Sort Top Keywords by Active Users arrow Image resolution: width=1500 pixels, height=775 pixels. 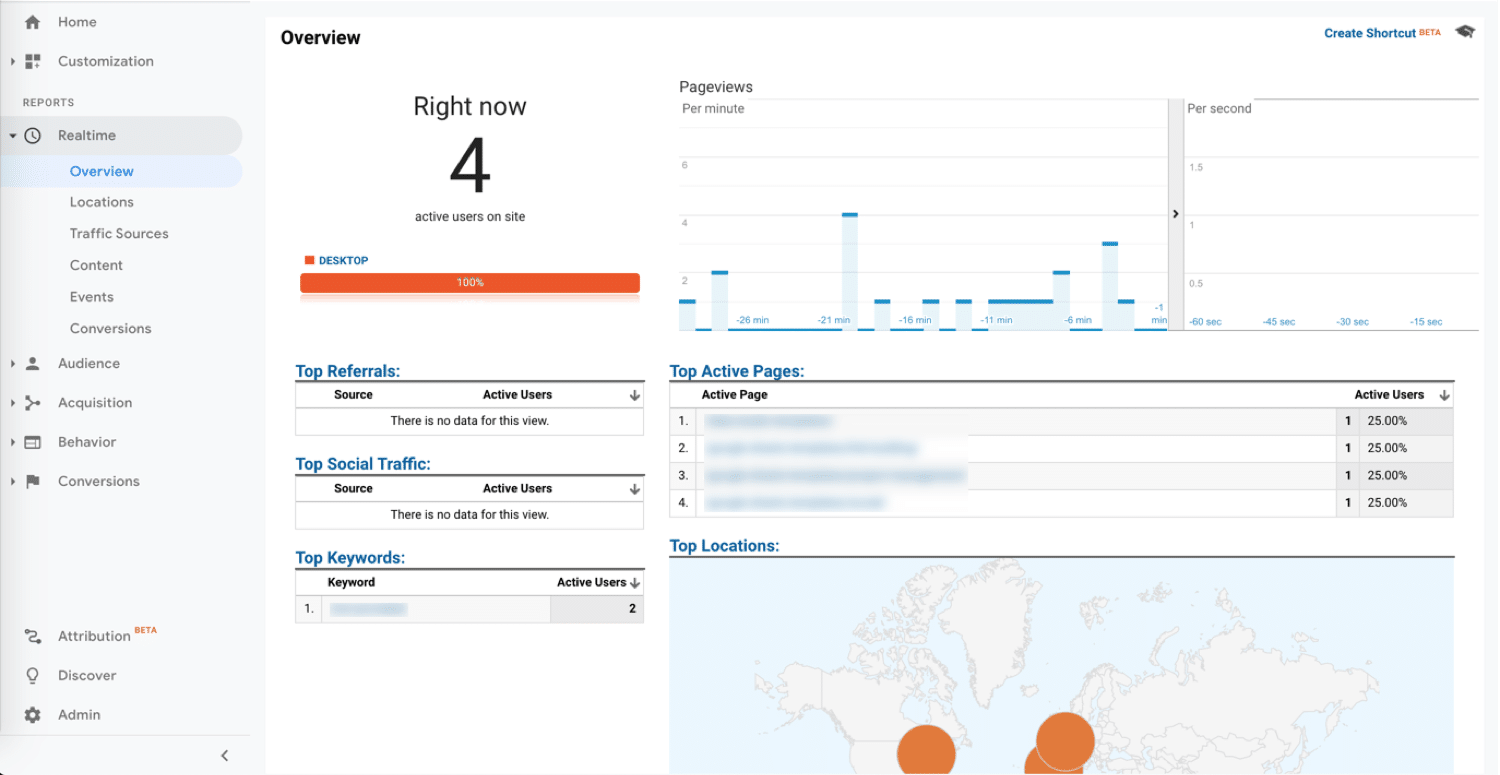pyautogui.click(x=635, y=582)
